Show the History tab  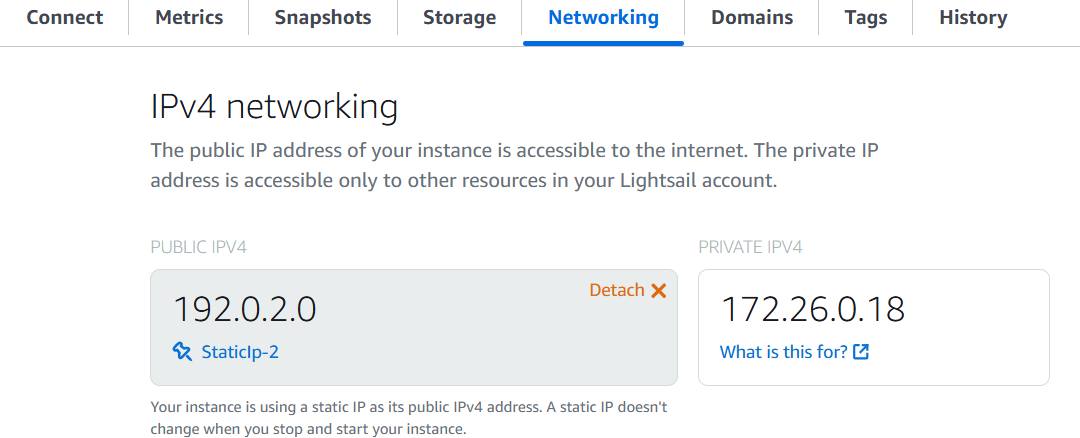[x=973, y=18]
